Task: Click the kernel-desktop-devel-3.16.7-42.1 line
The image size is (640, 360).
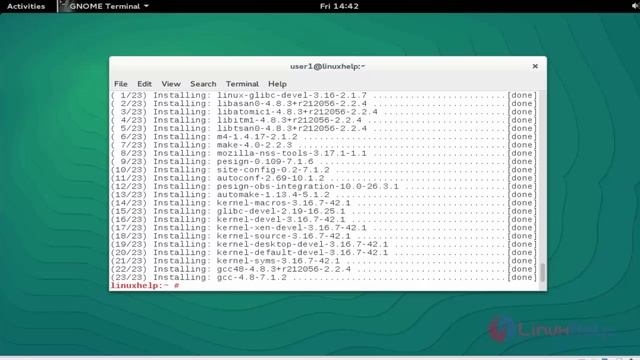Action: click(x=324, y=244)
